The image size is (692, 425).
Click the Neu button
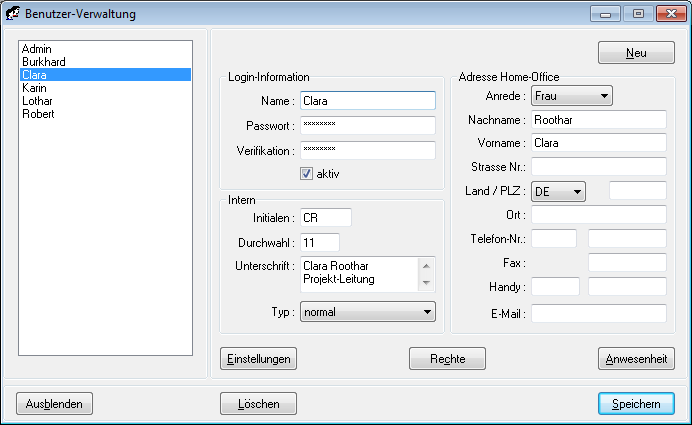636,53
